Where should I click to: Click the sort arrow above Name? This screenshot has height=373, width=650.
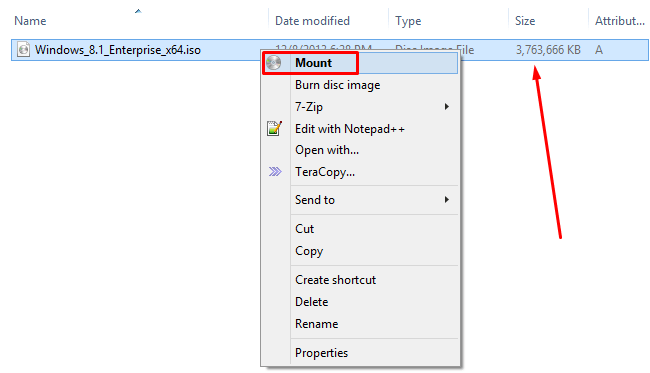click(x=138, y=11)
